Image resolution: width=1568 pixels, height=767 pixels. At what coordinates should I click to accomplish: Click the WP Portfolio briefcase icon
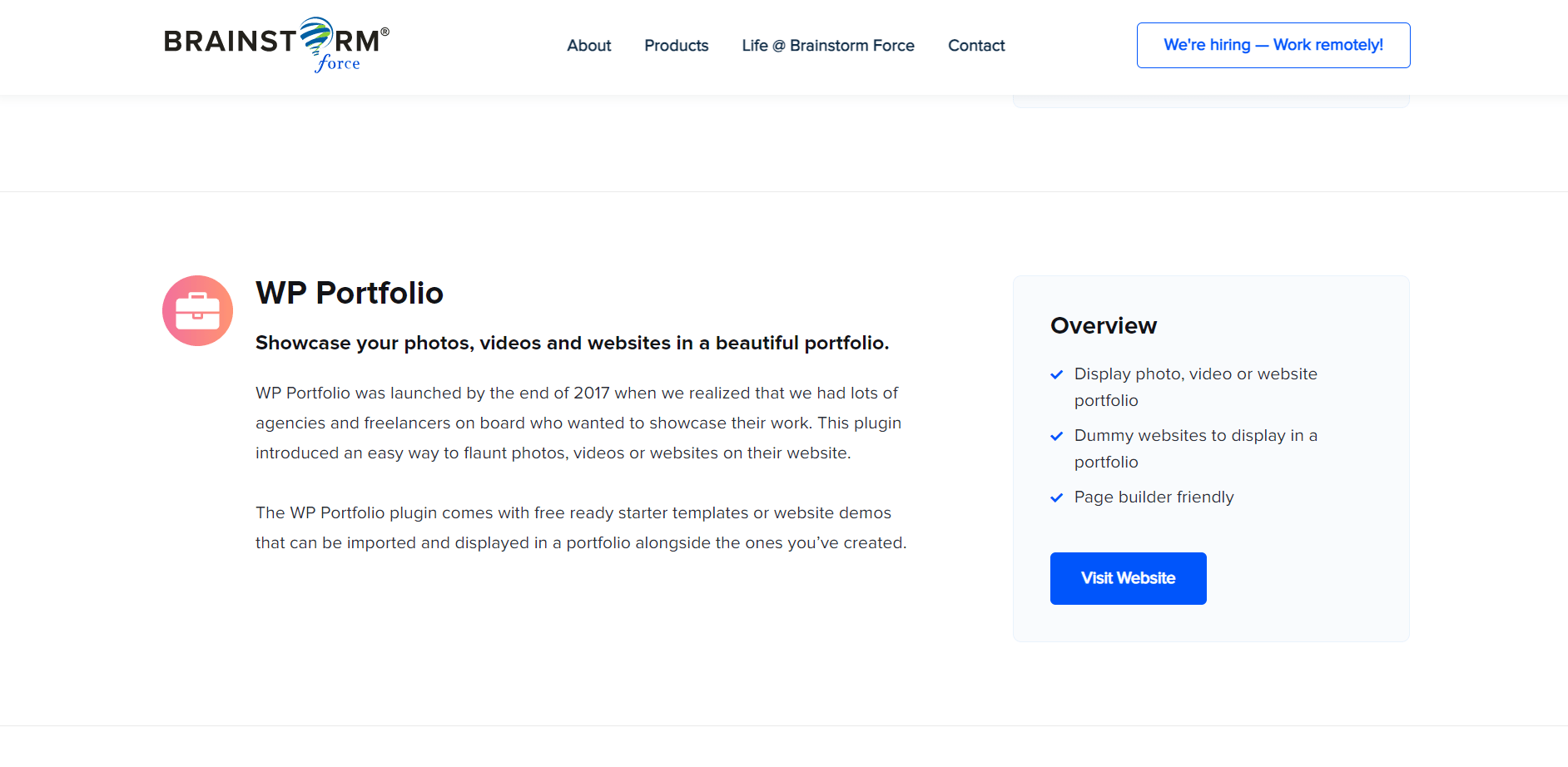pos(197,310)
